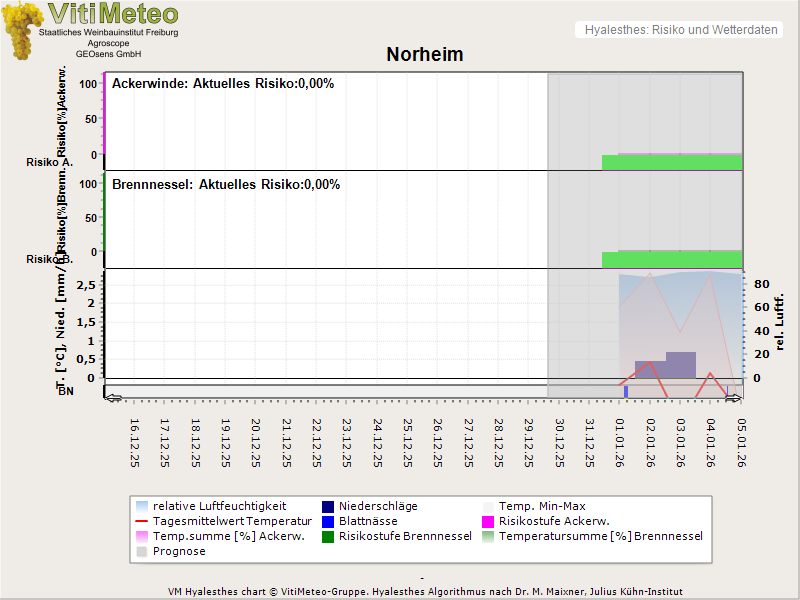Screen dimensions: 800x600
Task: Select the Hyalesthes: Risiko und Wetterdaten title
Action: pos(680,30)
